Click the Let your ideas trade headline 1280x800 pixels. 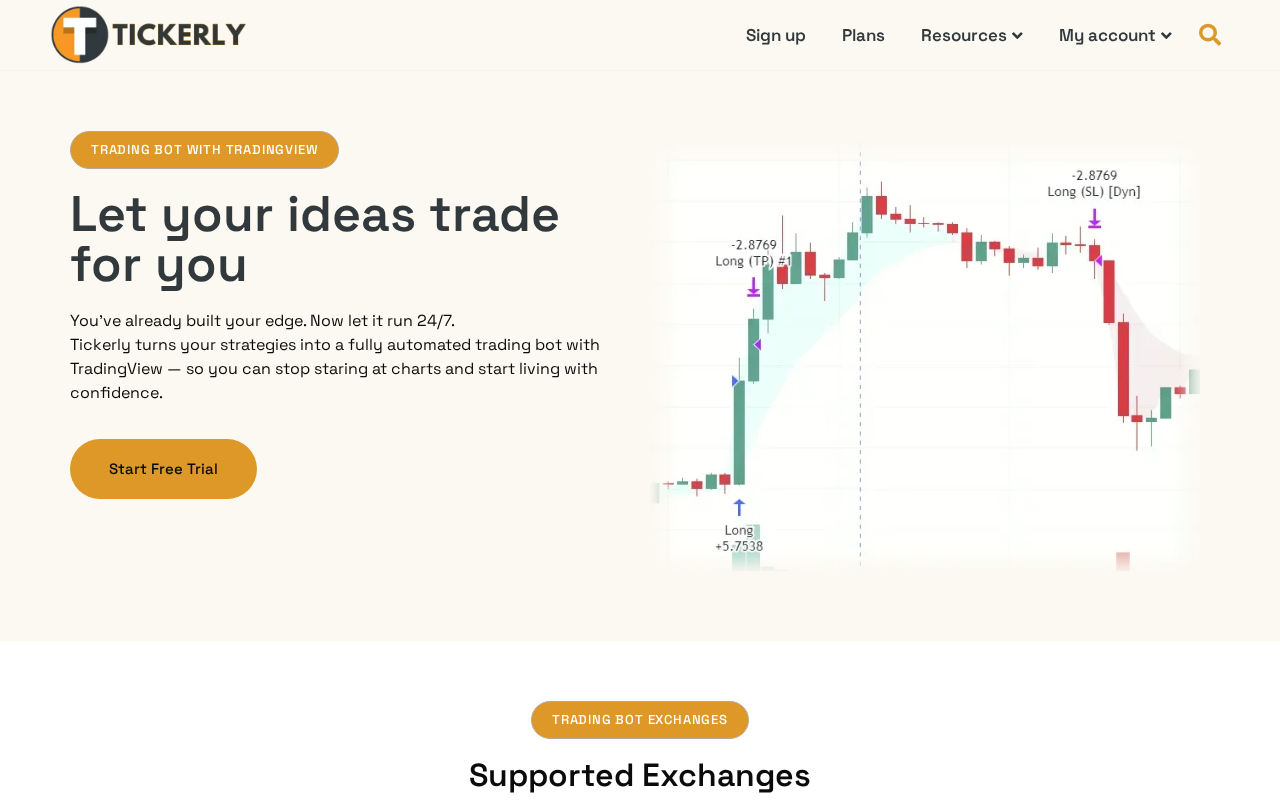click(x=315, y=239)
